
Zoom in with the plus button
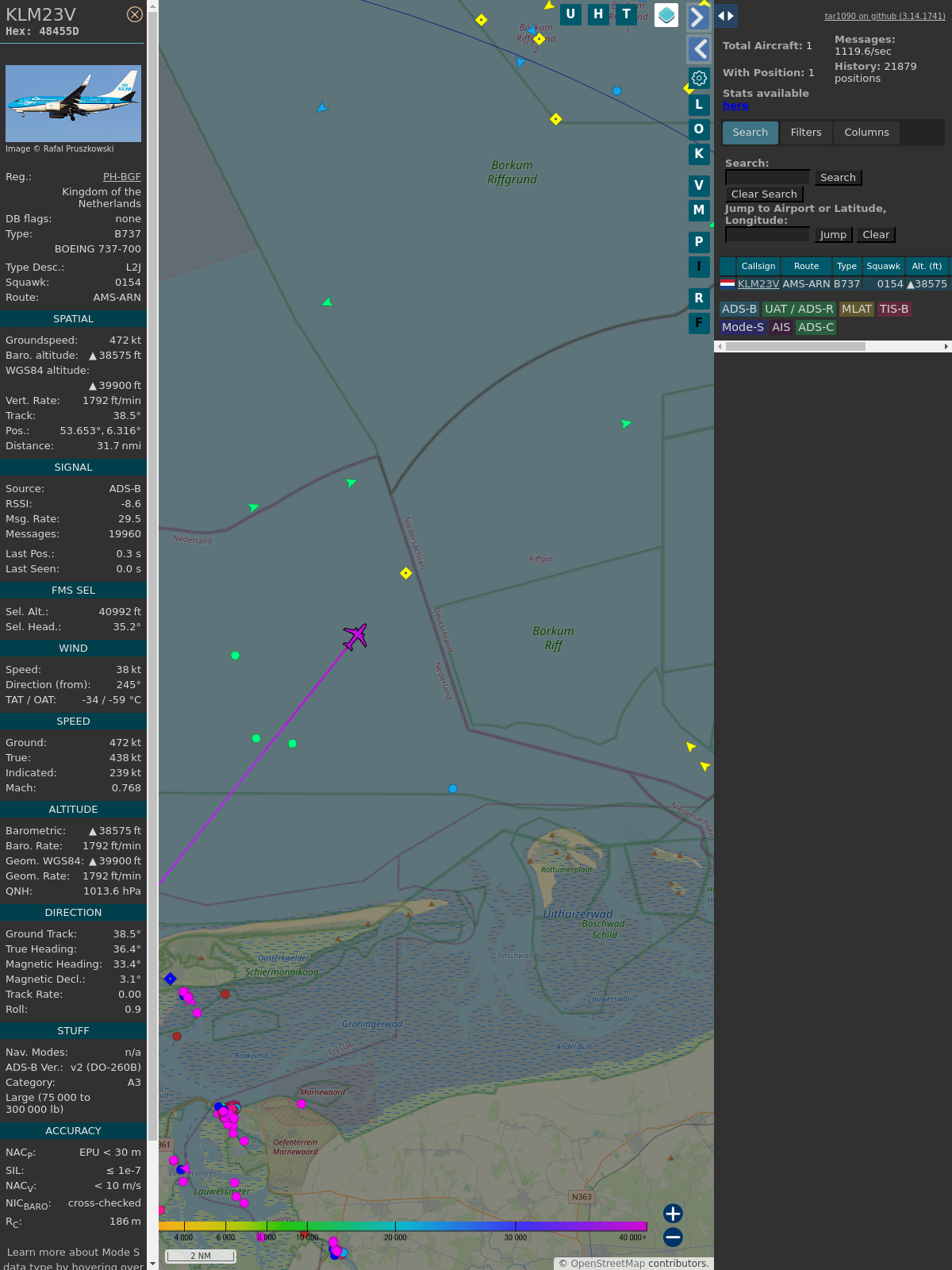673,1213
